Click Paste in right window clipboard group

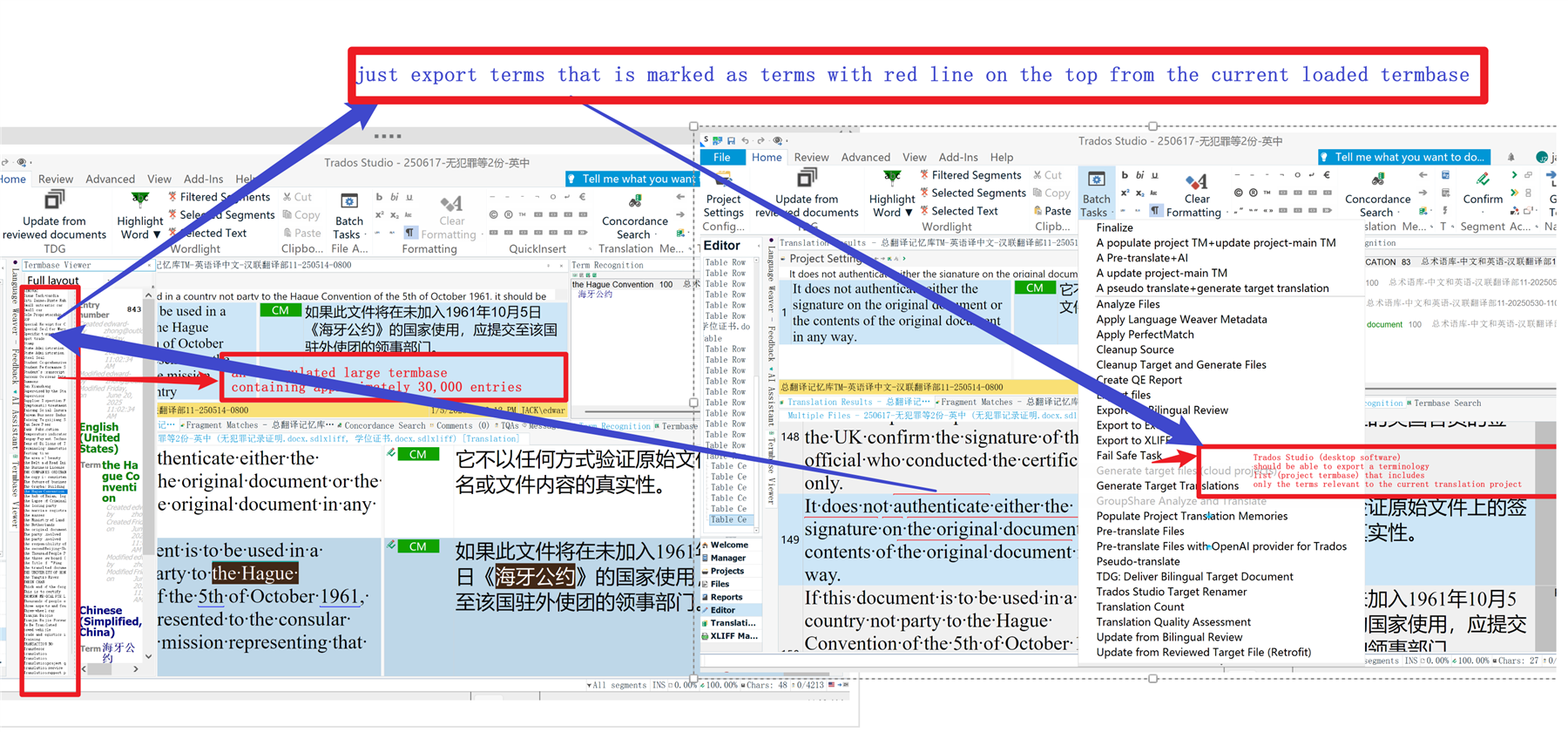(1052, 211)
